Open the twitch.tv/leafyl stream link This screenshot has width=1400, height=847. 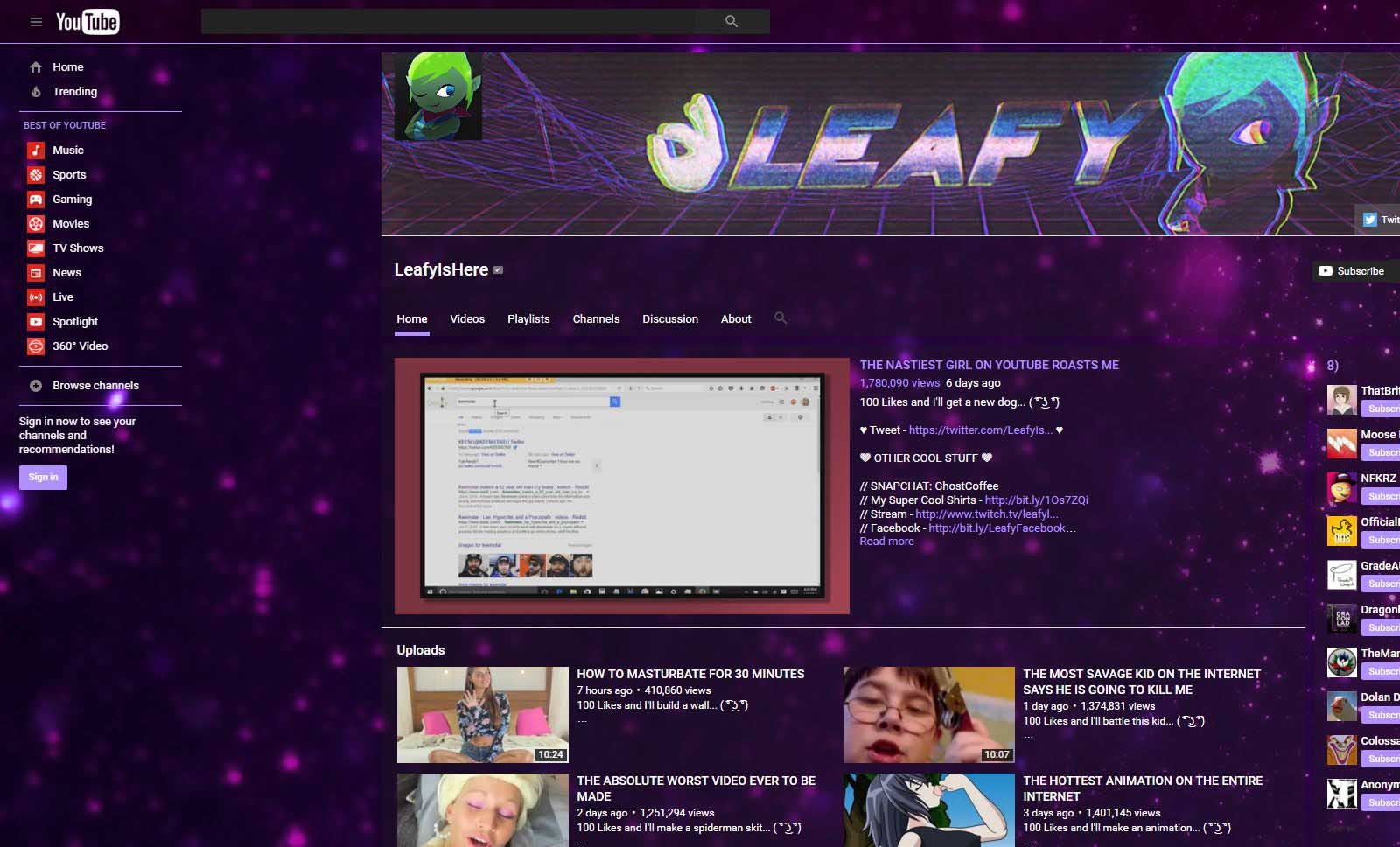coord(987,514)
